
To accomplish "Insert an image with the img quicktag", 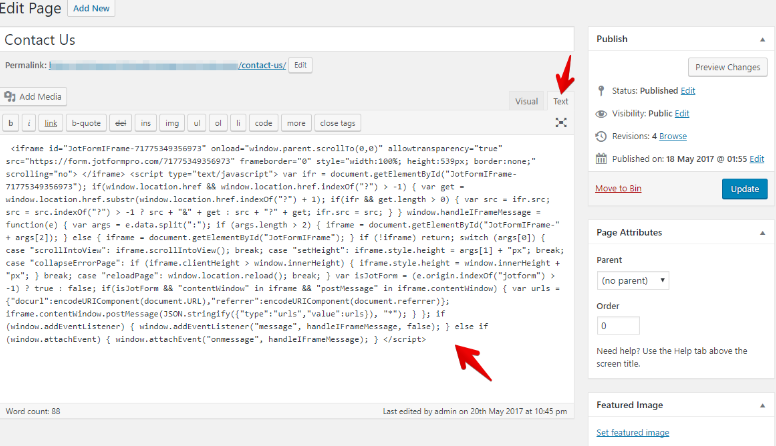I will [171, 123].
